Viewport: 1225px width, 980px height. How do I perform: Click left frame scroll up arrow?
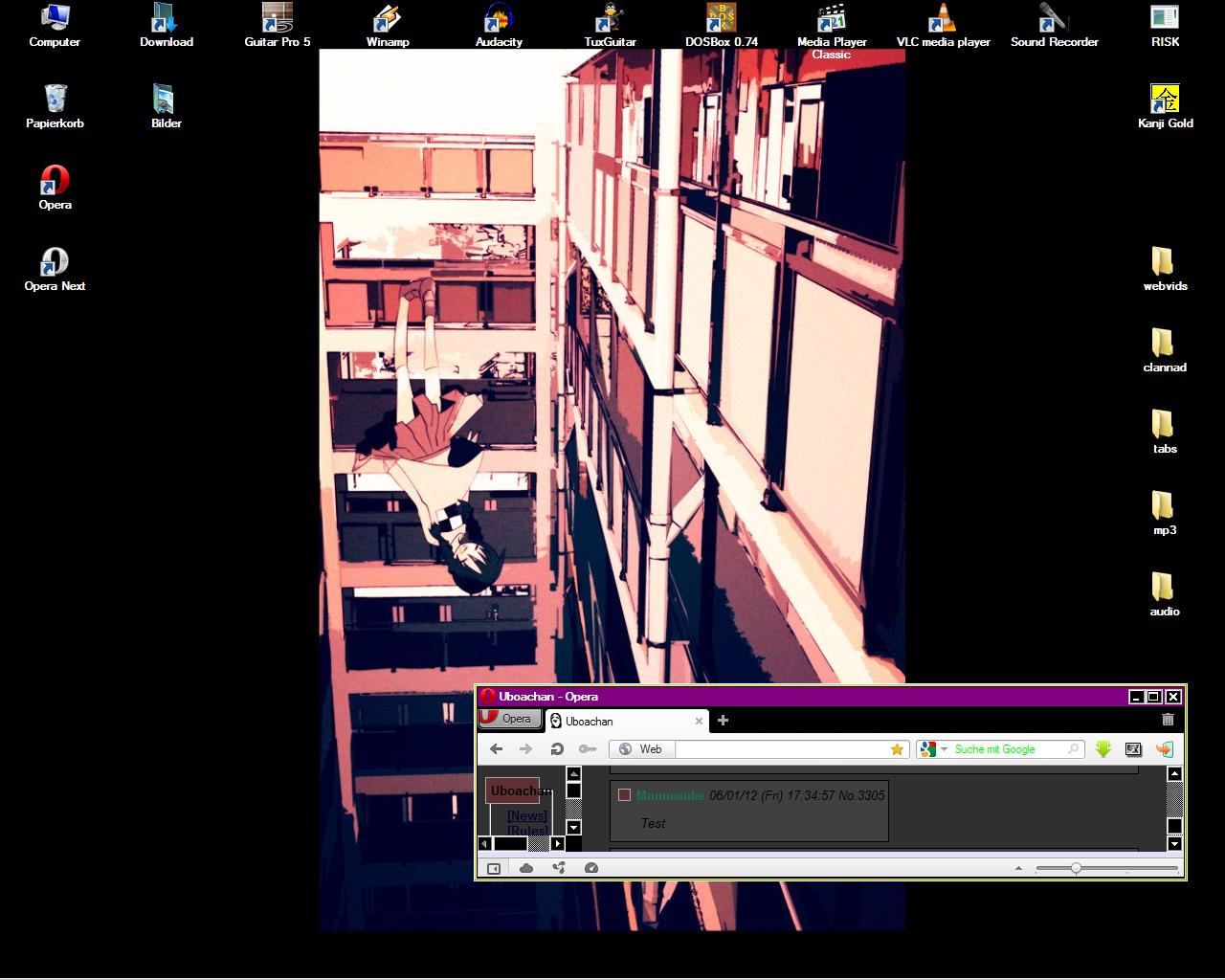coord(573,773)
